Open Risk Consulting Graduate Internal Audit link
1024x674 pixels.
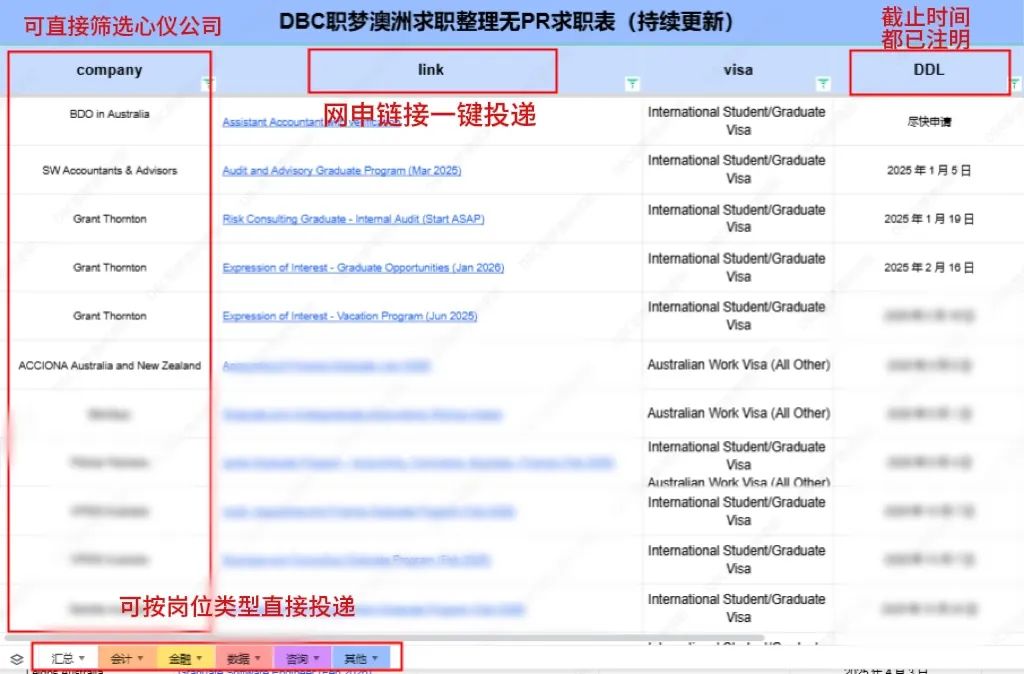[x=353, y=219]
